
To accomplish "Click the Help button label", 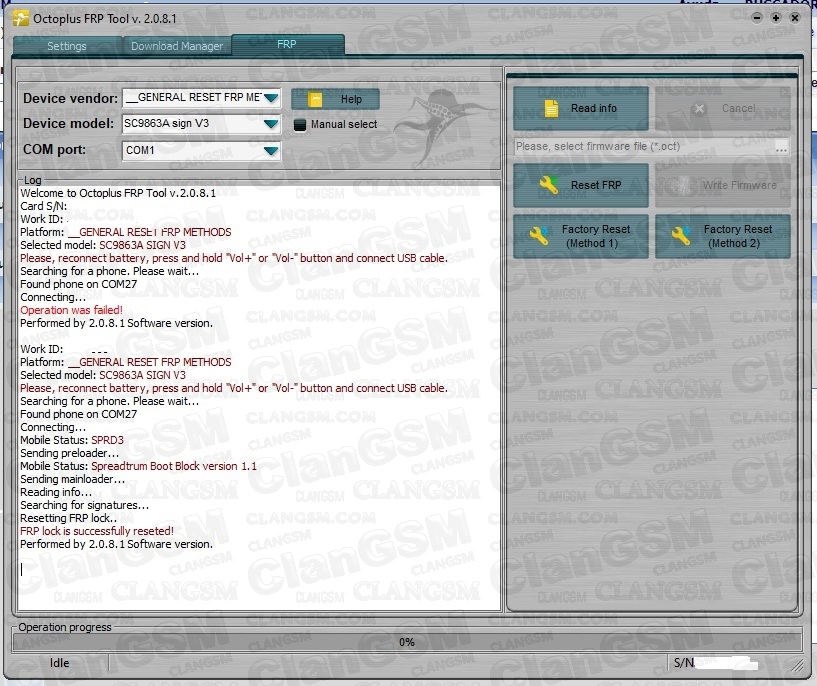I will pos(351,99).
